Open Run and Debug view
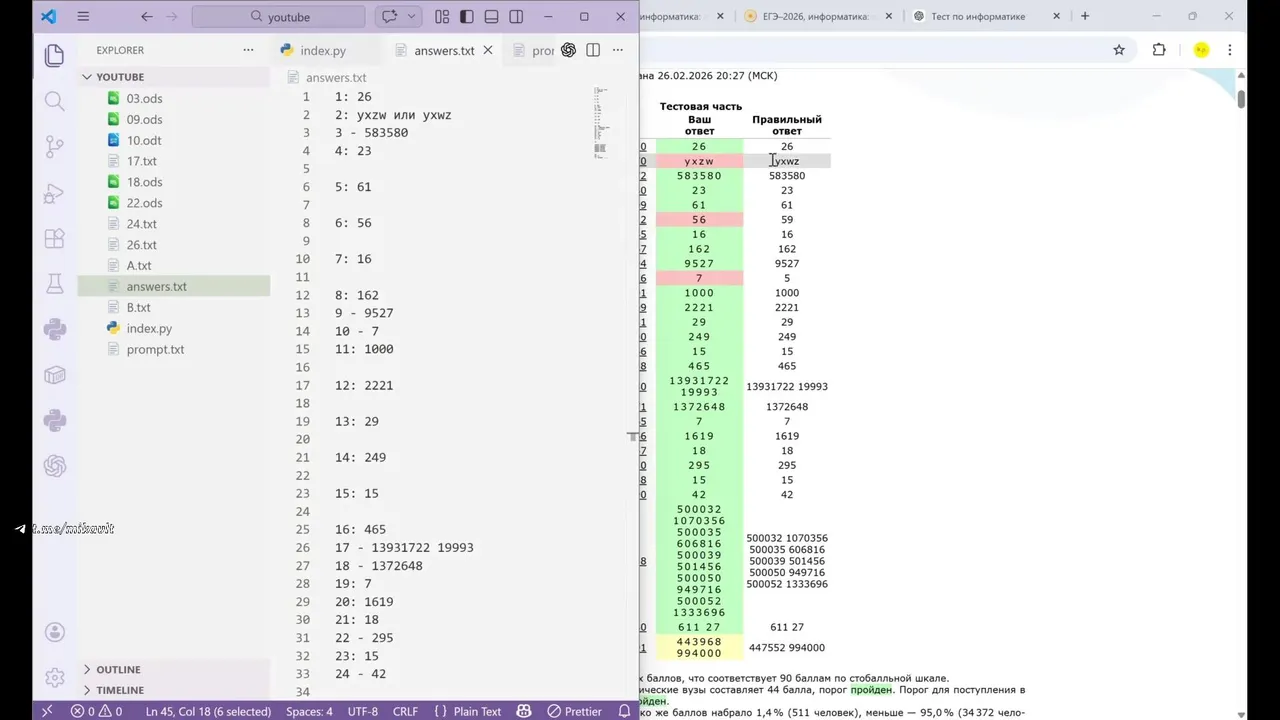The width and height of the screenshot is (1280, 720). tap(55, 193)
